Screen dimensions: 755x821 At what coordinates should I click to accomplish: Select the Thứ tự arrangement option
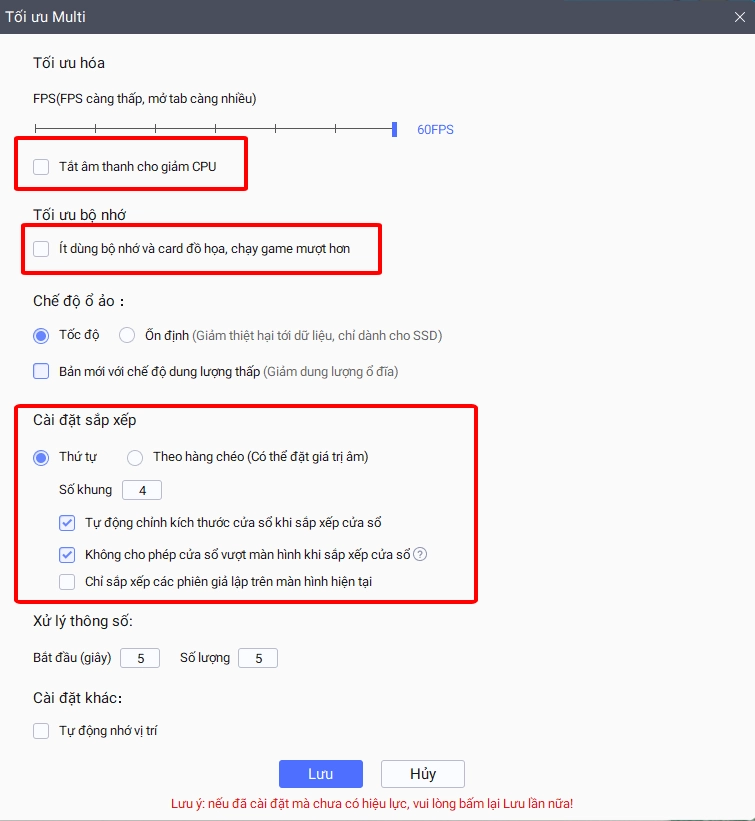pos(41,458)
